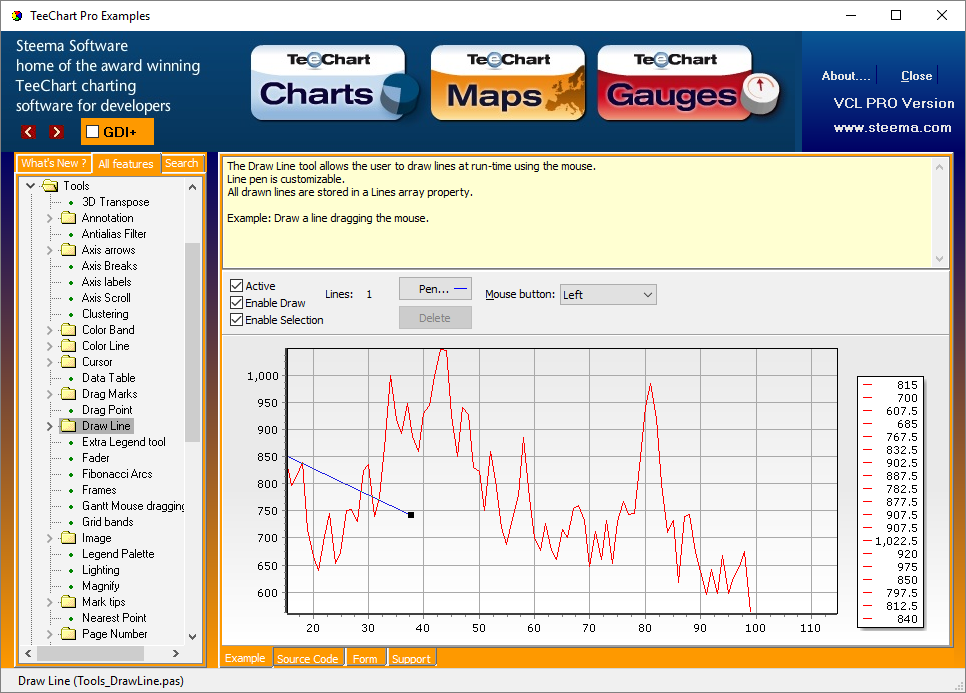Select the Axis Breaks tree item

point(110,265)
